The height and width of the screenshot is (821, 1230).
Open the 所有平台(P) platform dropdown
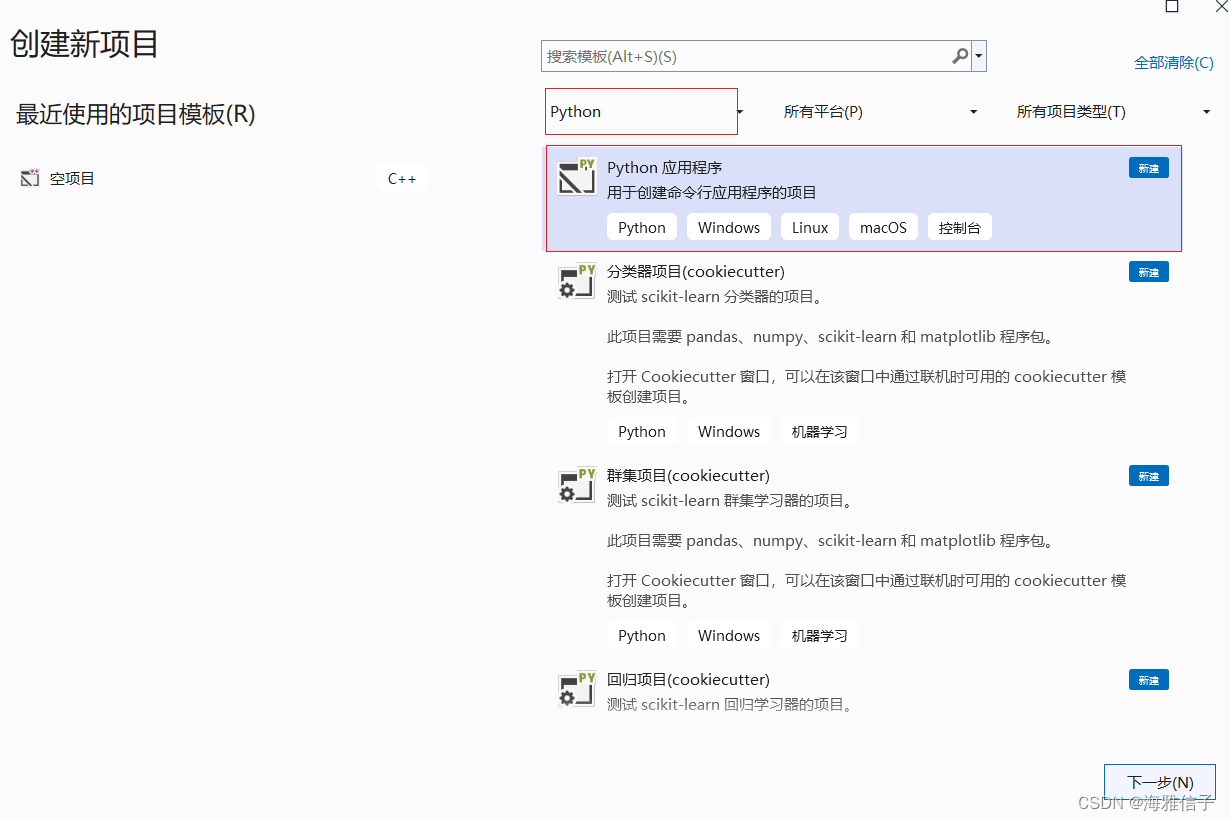click(880, 112)
